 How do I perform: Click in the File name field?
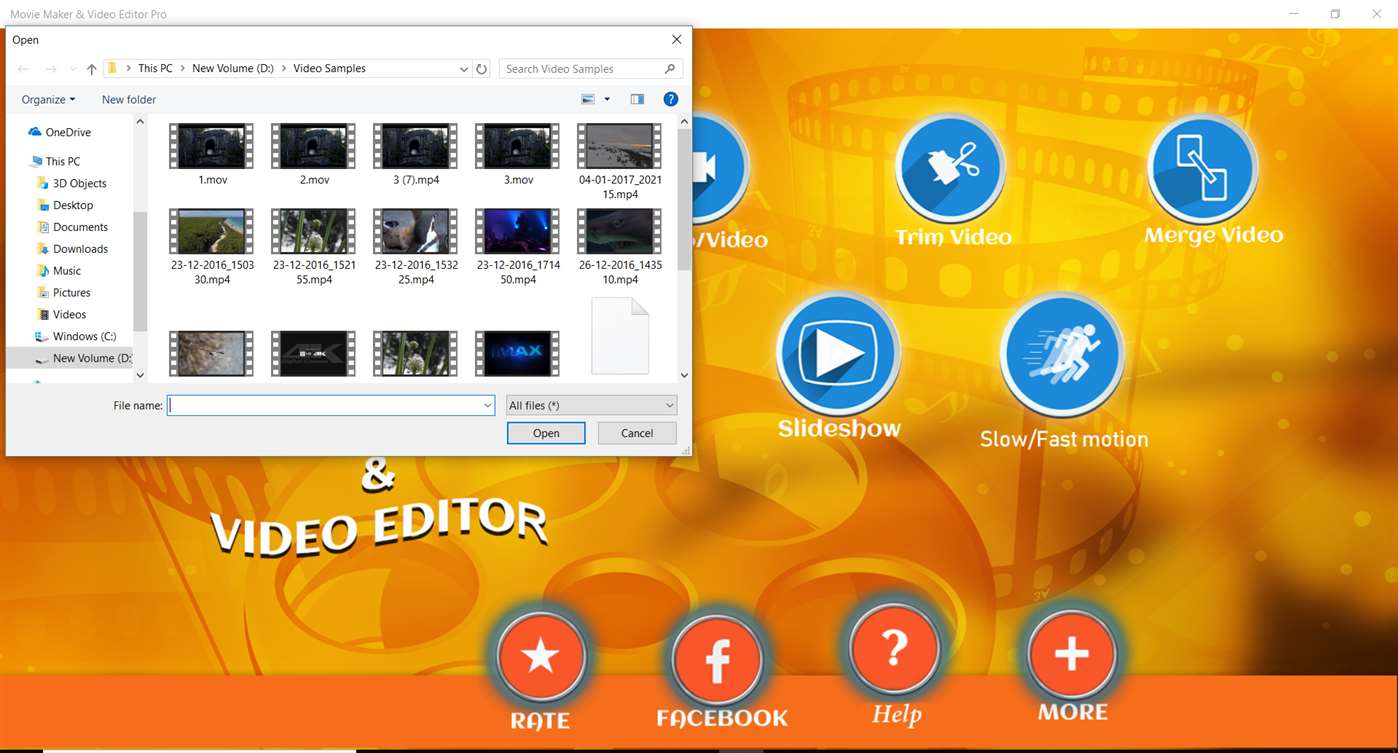(331, 405)
